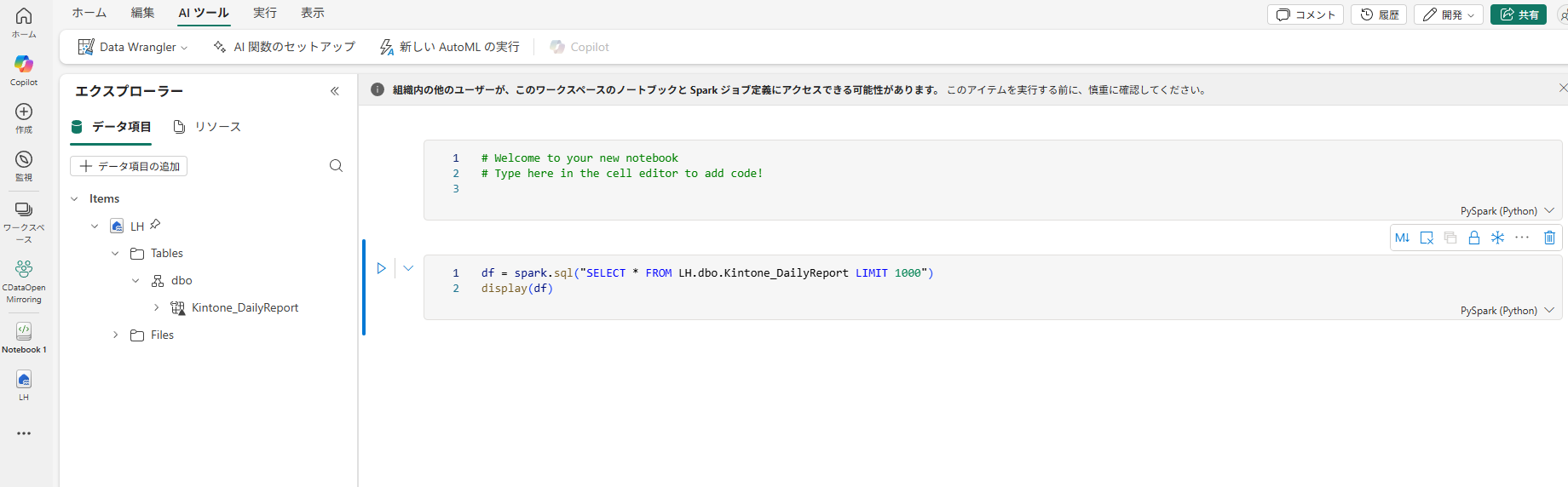The height and width of the screenshot is (487, 1568).
Task: Freeze the cell with the snowflake icon
Action: click(1497, 238)
